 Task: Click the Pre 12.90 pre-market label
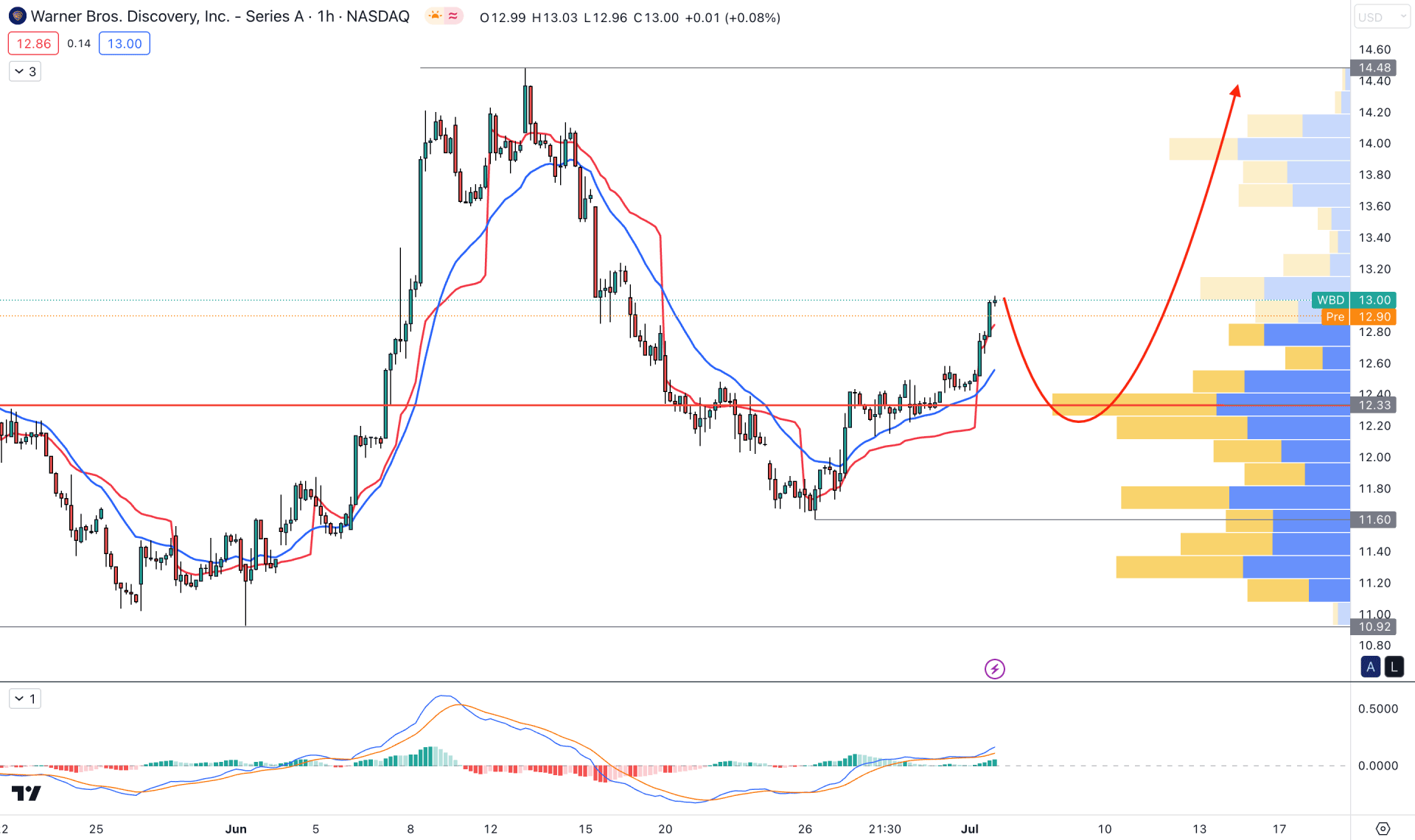(x=1359, y=317)
